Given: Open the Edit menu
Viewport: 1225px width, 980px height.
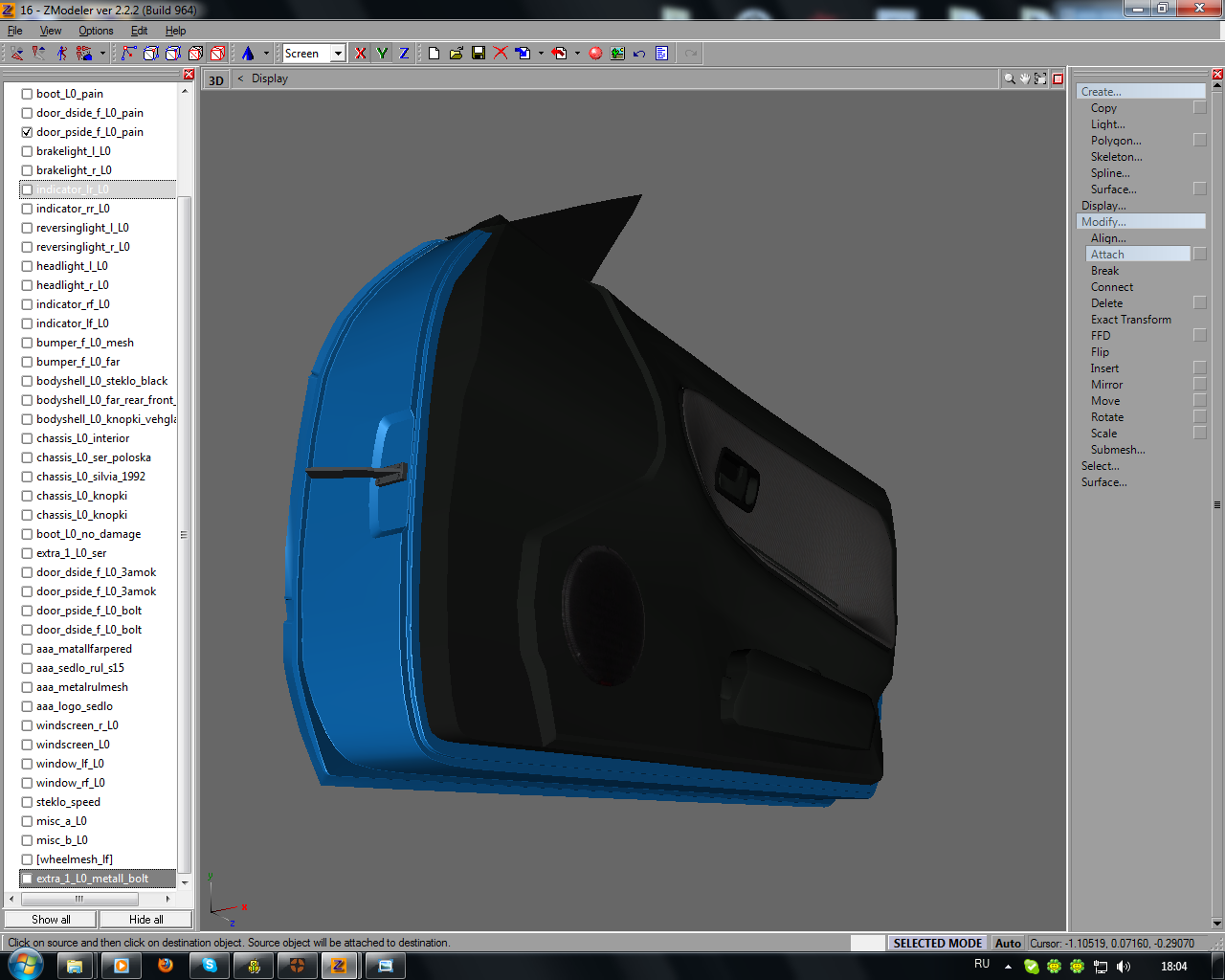Looking at the screenshot, I should click(x=139, y=31).
